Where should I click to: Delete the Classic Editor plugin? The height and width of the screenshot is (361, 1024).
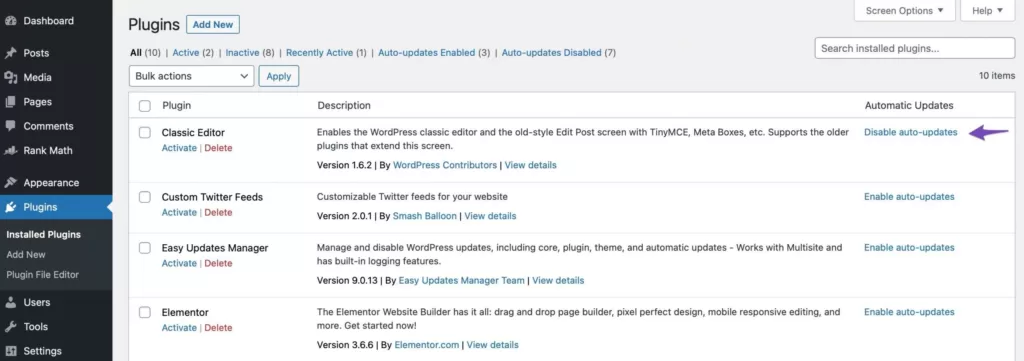click(x=218, y=148)
